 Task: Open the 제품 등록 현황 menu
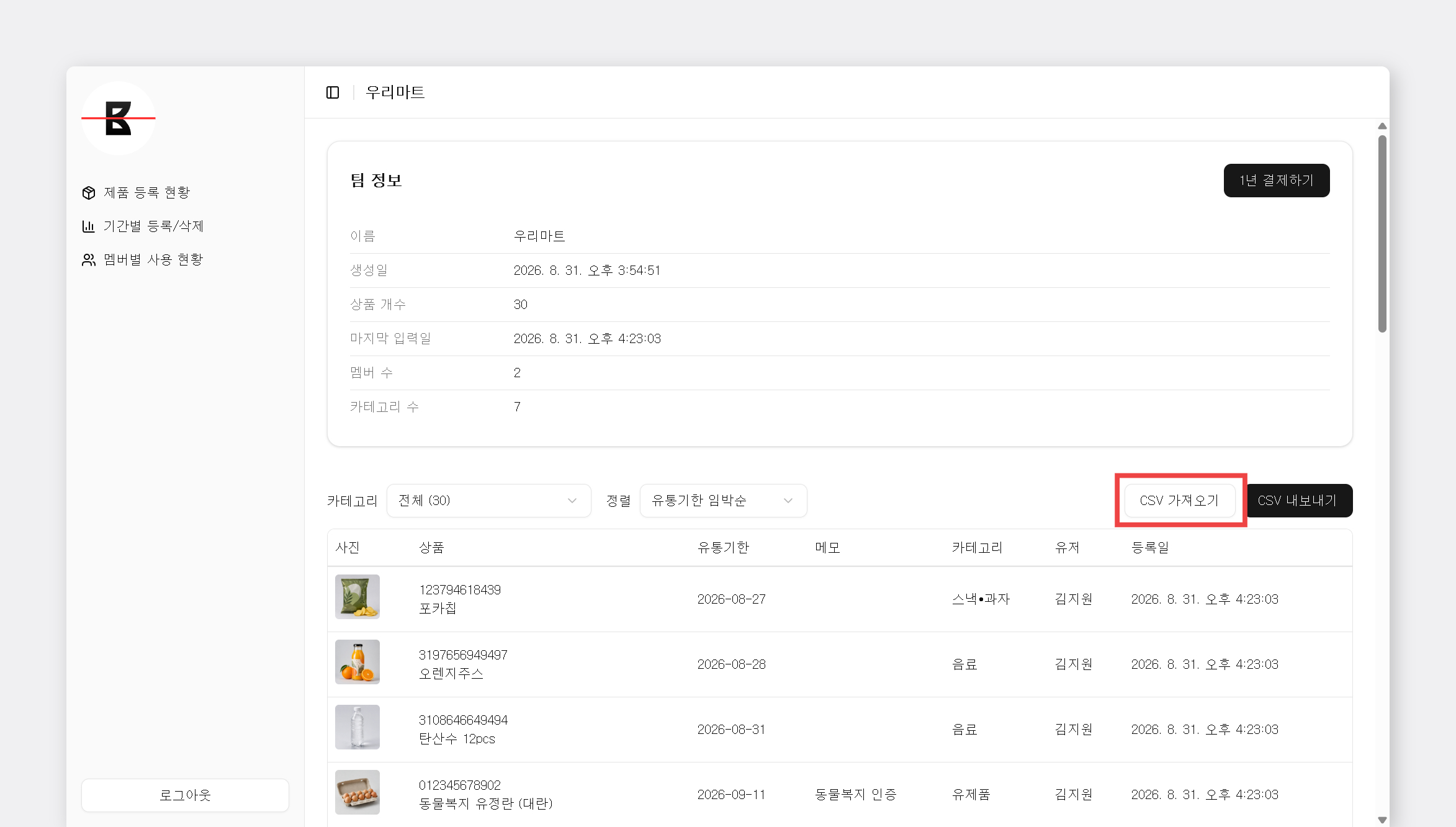(x=146, y=193)
